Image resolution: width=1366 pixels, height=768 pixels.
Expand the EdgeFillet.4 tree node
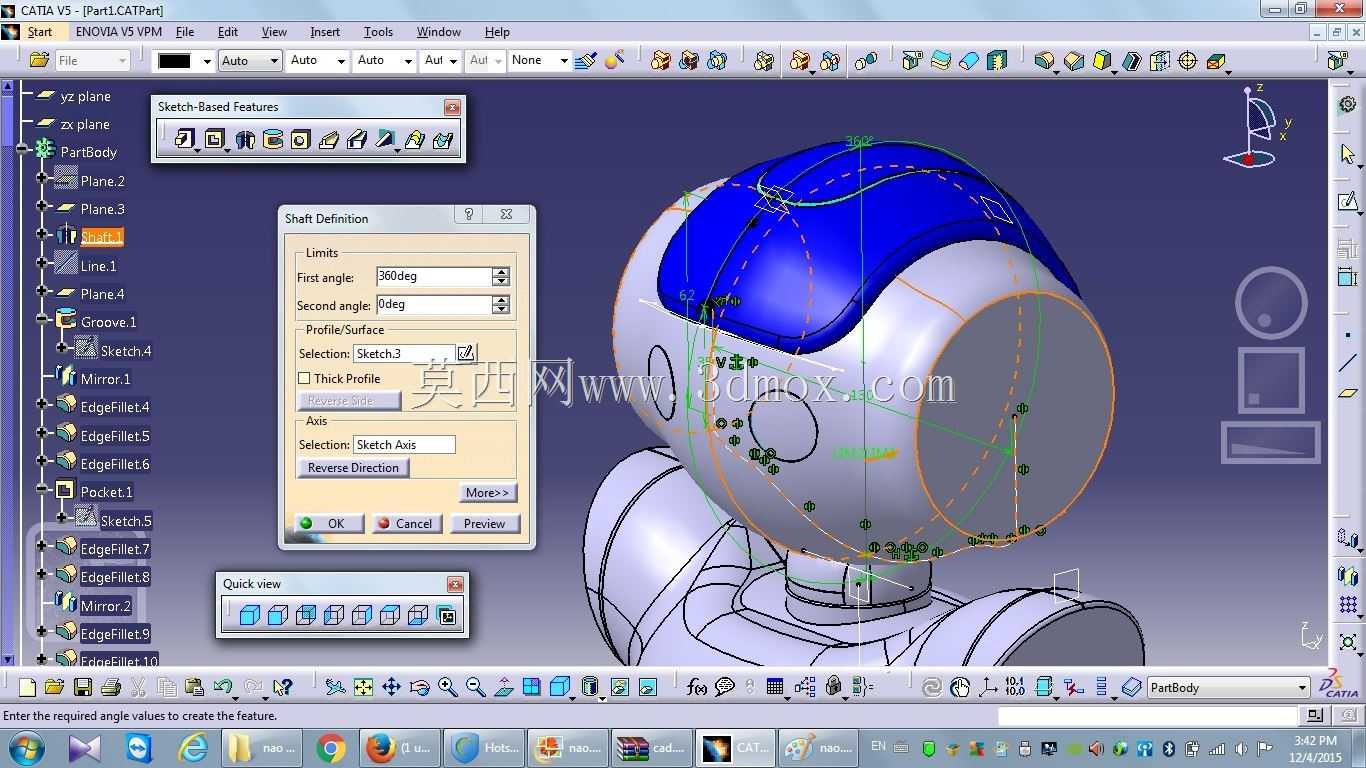(42, 404)
